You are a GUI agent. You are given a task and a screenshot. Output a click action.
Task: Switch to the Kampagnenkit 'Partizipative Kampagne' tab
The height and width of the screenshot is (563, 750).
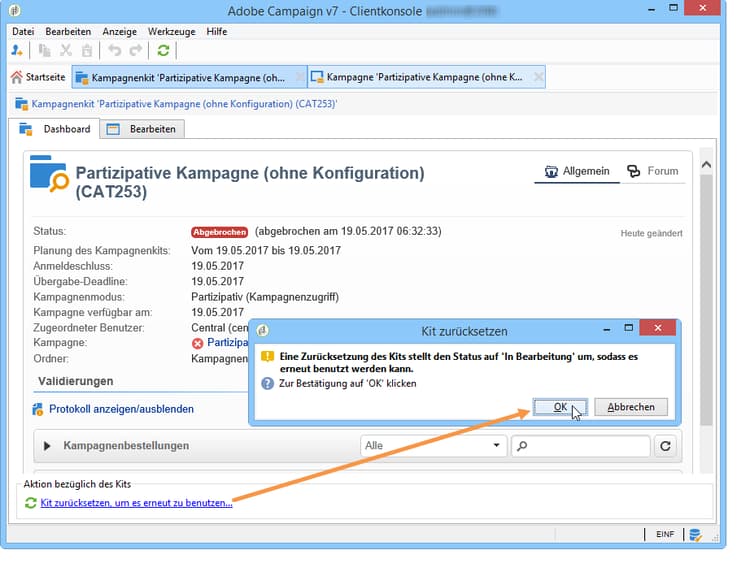coord(188,77)
